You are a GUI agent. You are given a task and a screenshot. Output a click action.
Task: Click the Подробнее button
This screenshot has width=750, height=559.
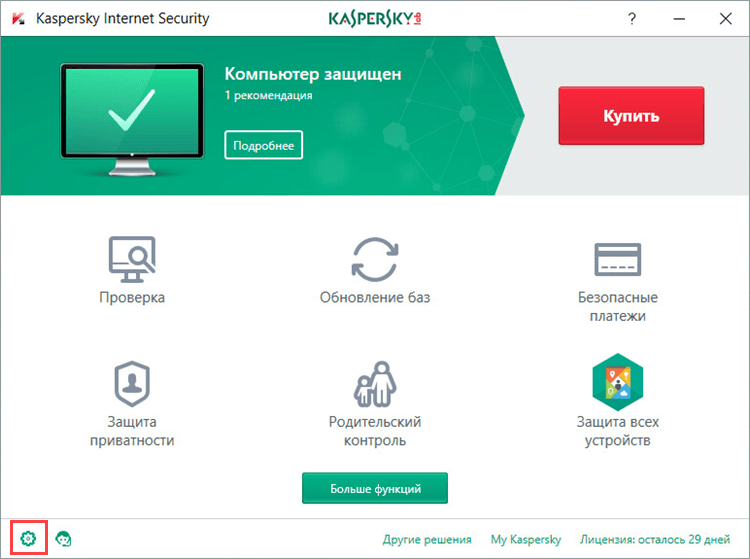tap(264, 145)
